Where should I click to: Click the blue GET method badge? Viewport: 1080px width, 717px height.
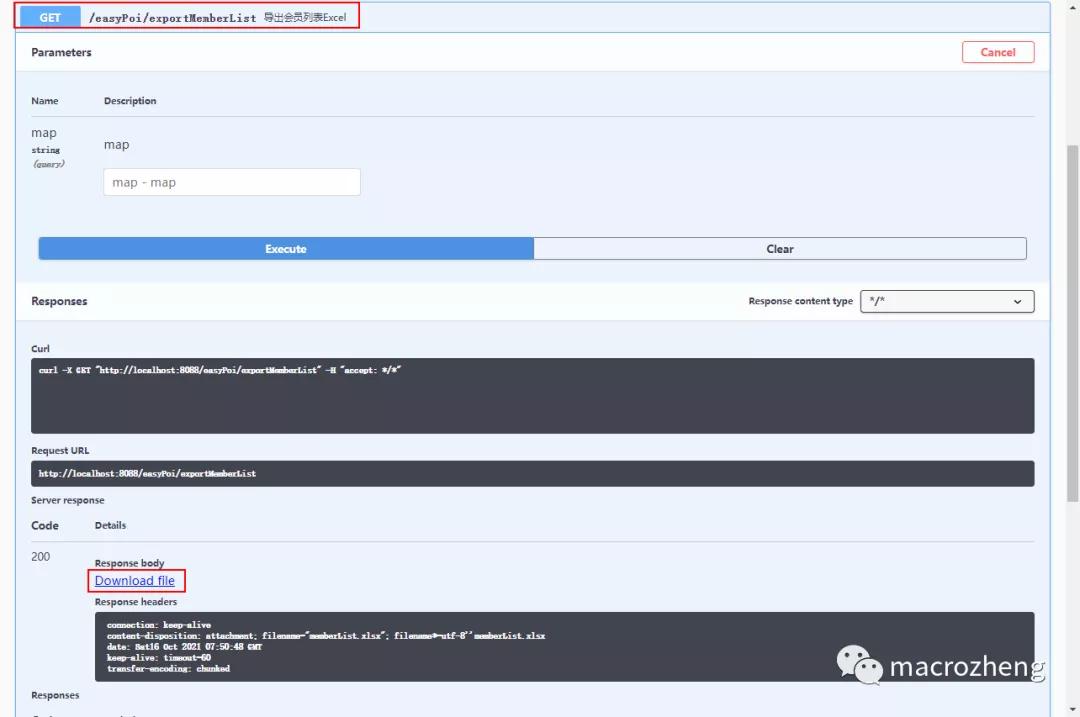coord(48,17)
